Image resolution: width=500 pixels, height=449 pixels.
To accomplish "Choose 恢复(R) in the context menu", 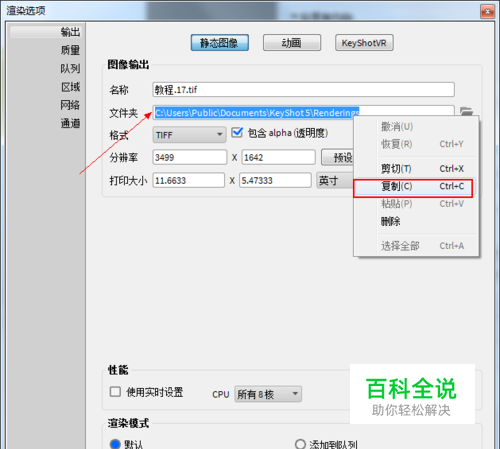I will (416, 144).
